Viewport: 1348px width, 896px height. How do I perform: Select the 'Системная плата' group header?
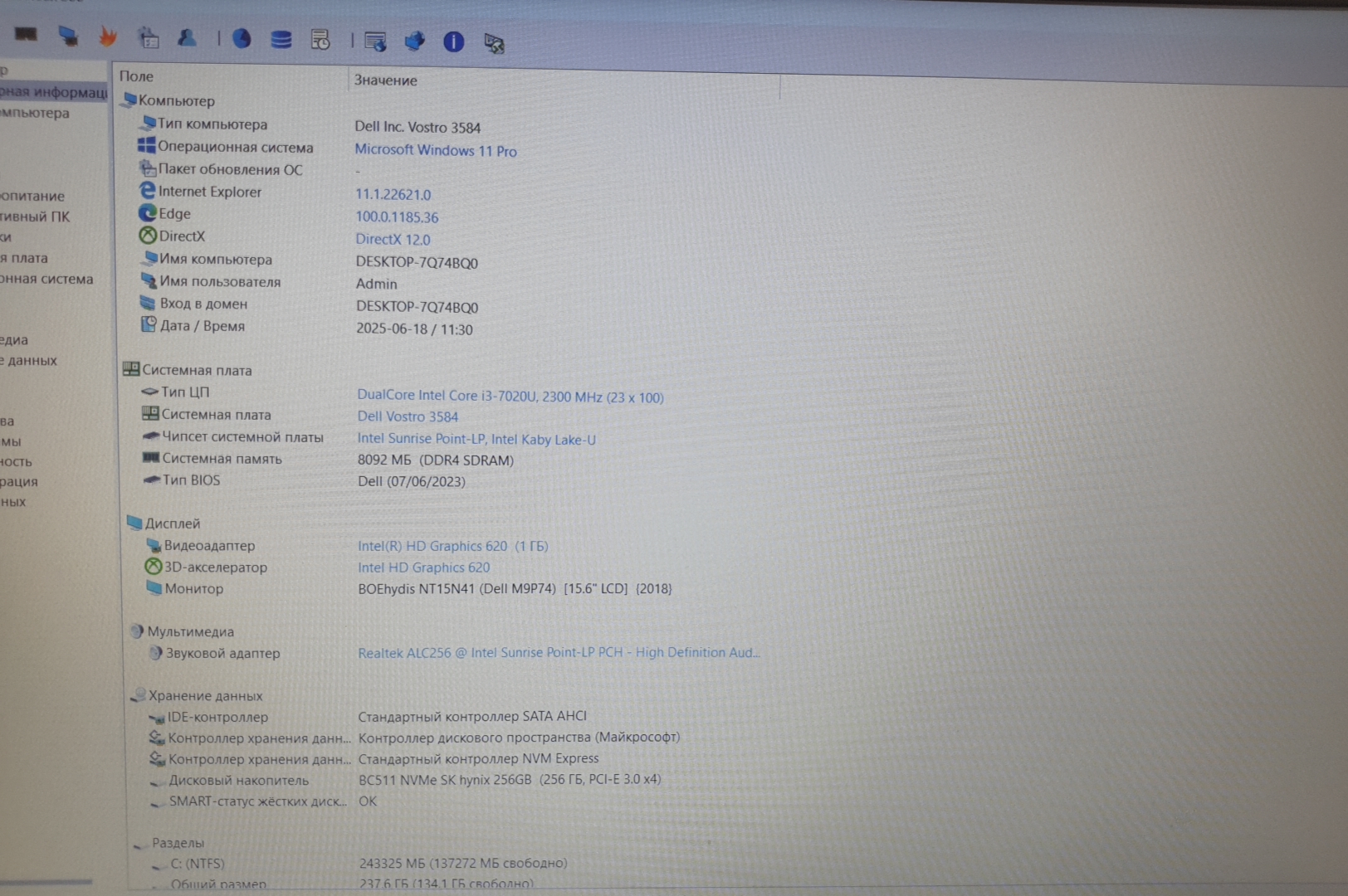click(197, 370)
